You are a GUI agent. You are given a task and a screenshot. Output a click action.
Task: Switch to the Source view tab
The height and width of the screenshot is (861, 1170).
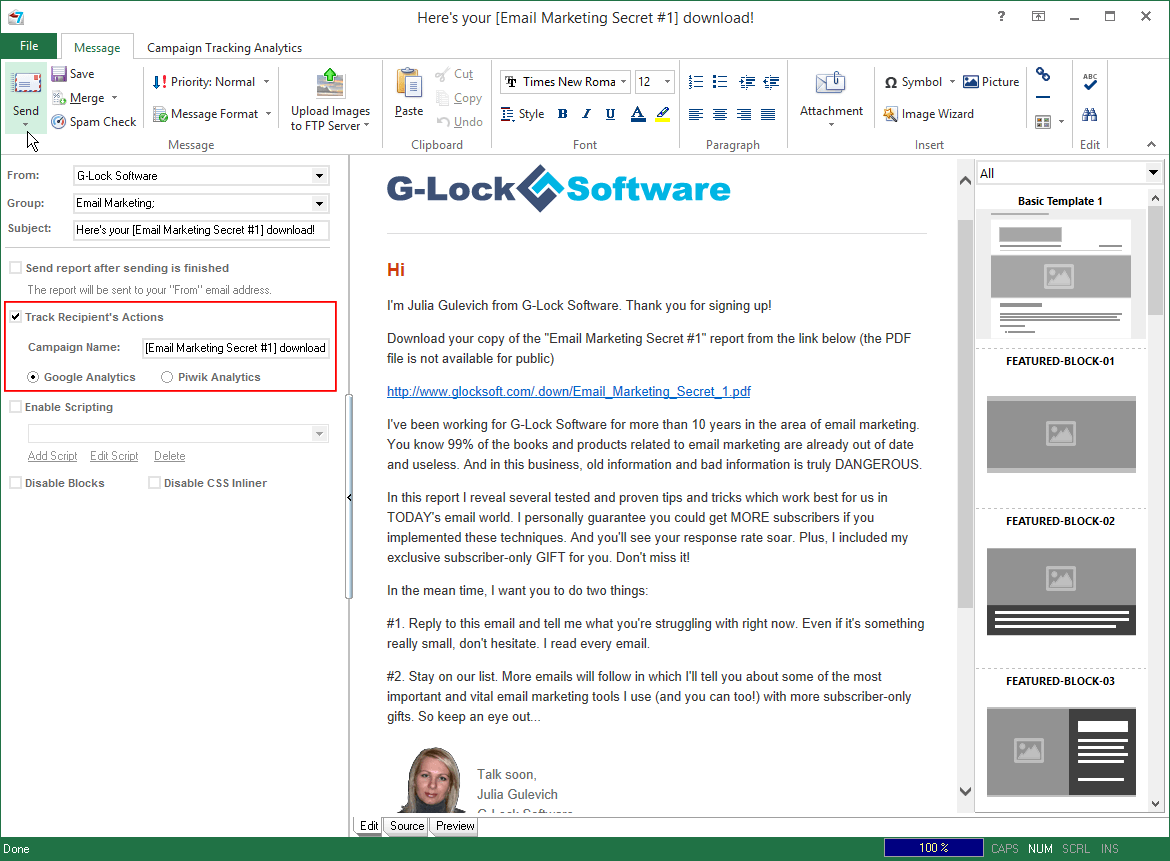click(407, 826)
